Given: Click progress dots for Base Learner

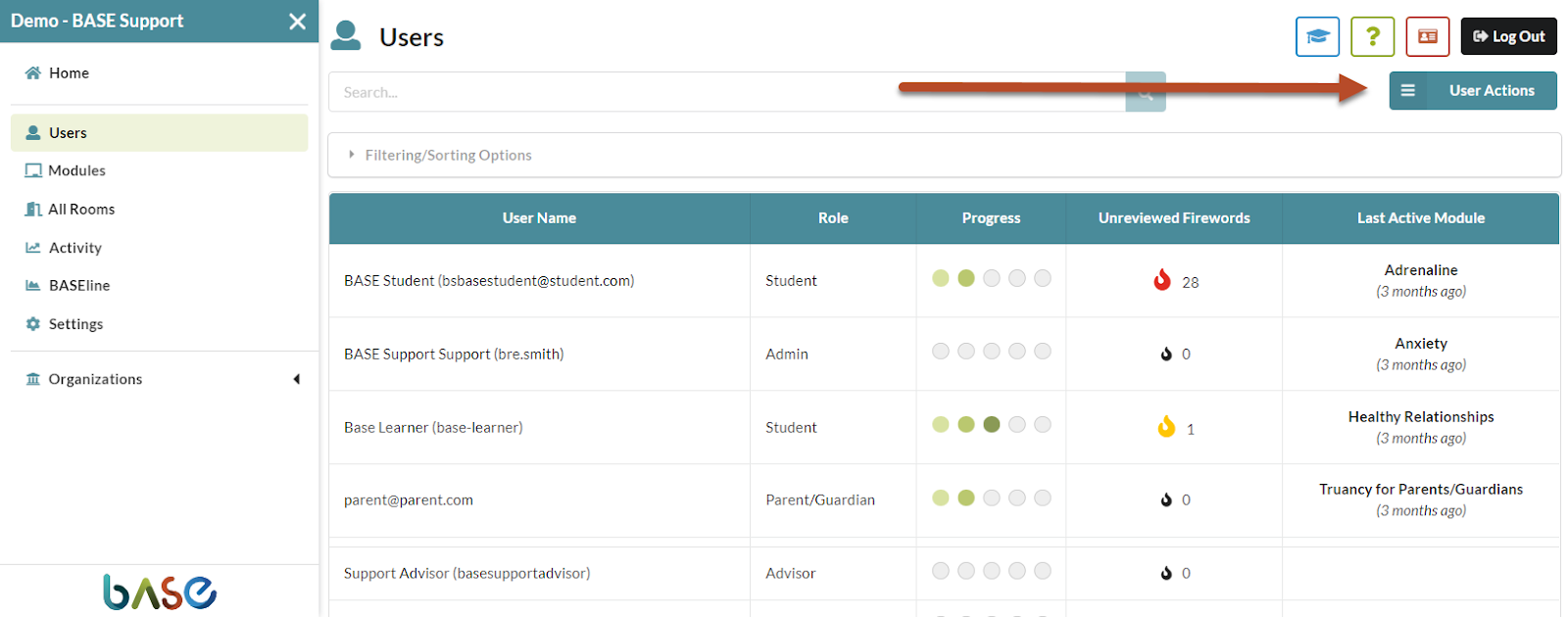Looking at the screenshot, I should click(992, 424).
